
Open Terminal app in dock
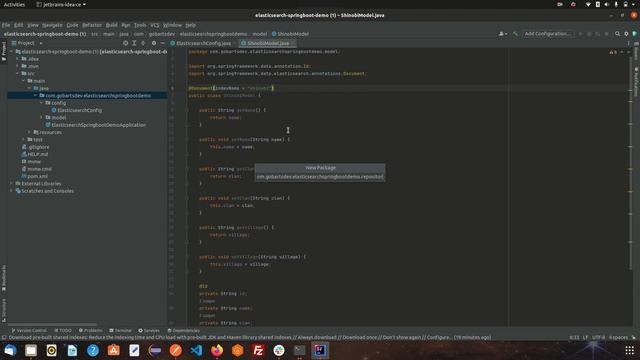pyautogui.click(x=300, y=350)
